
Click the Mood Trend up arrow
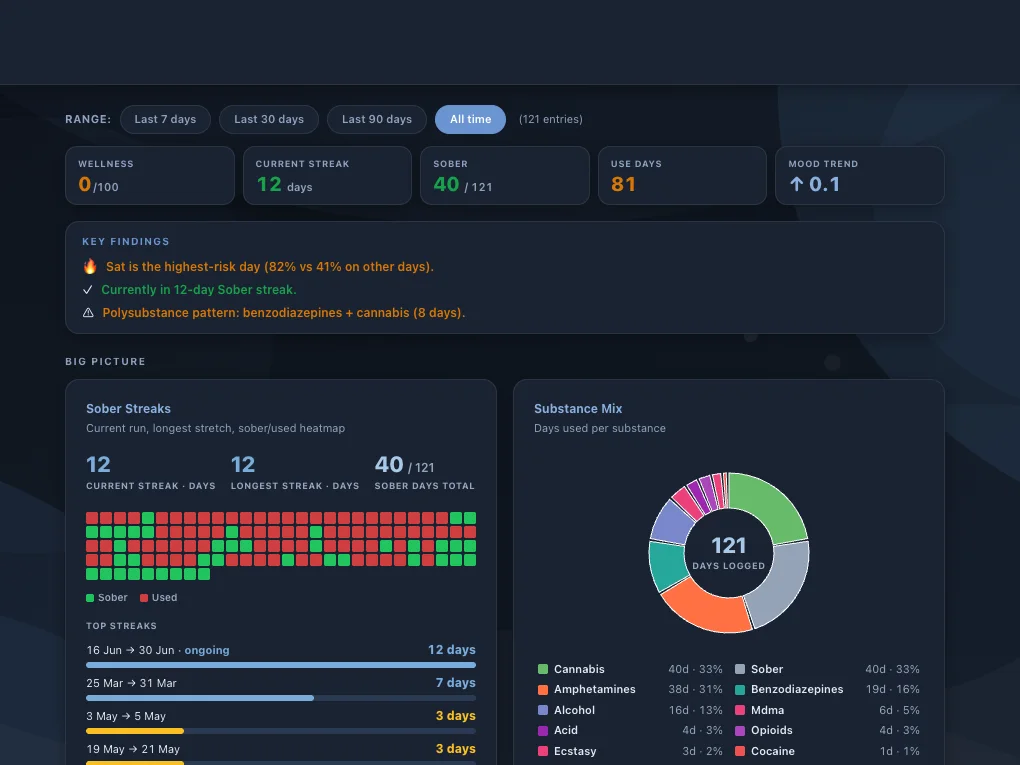point(796,184)
